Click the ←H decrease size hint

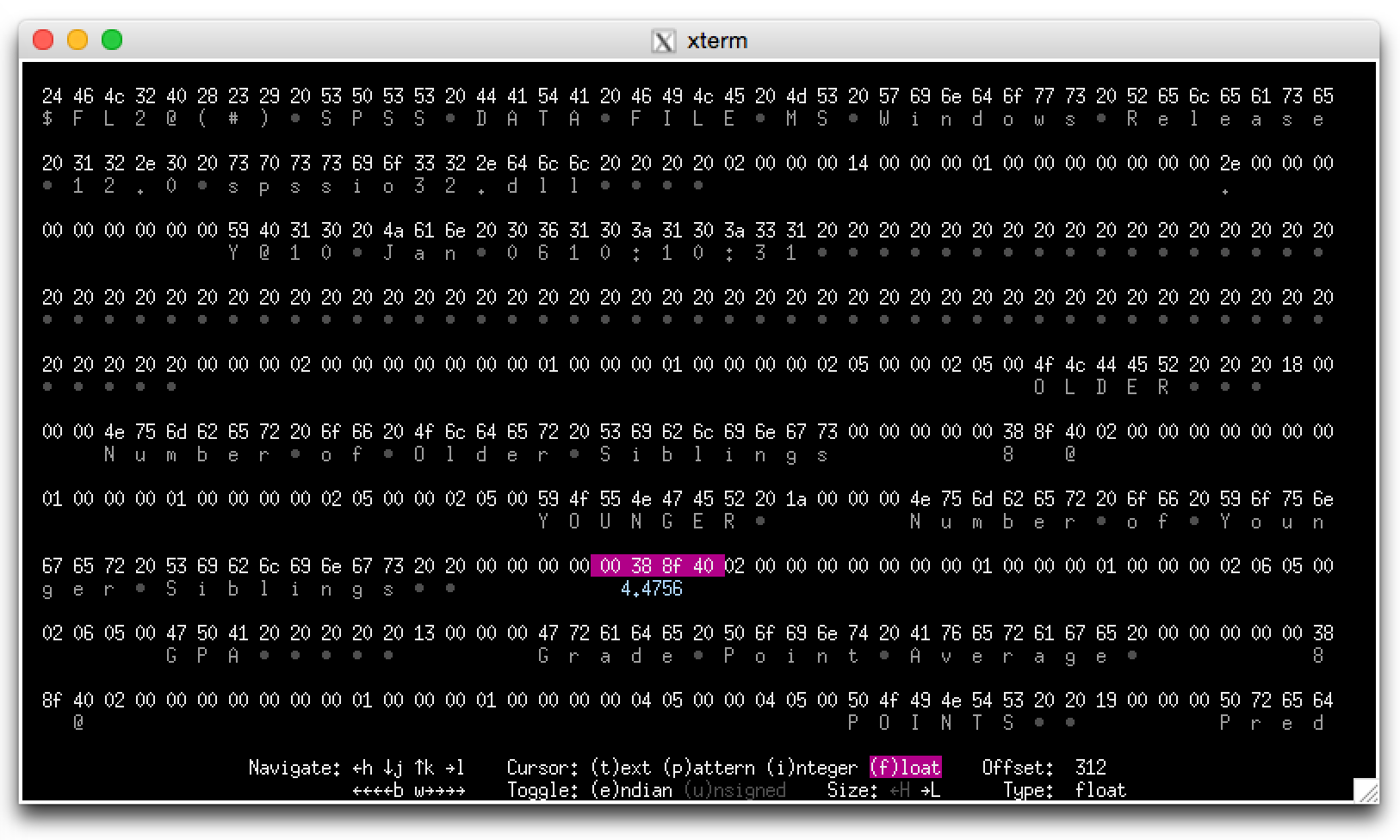(x=900, y=790)
